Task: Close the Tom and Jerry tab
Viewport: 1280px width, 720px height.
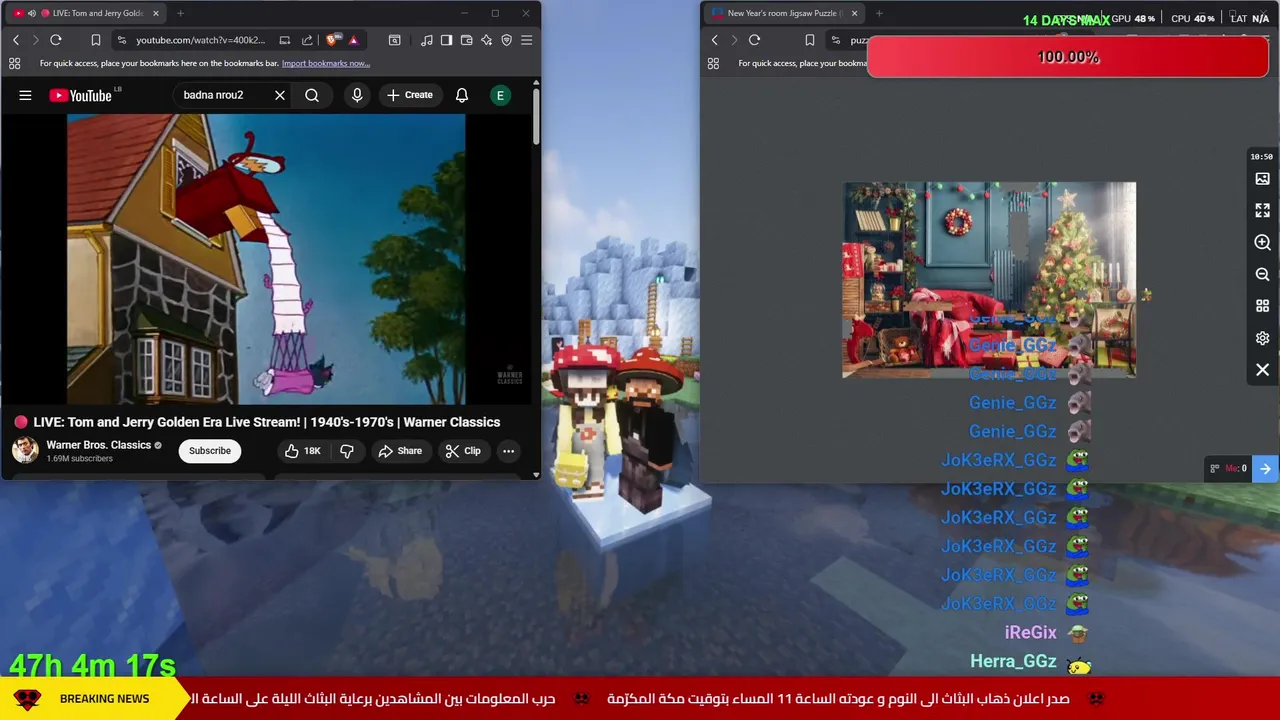Action: 155,13
